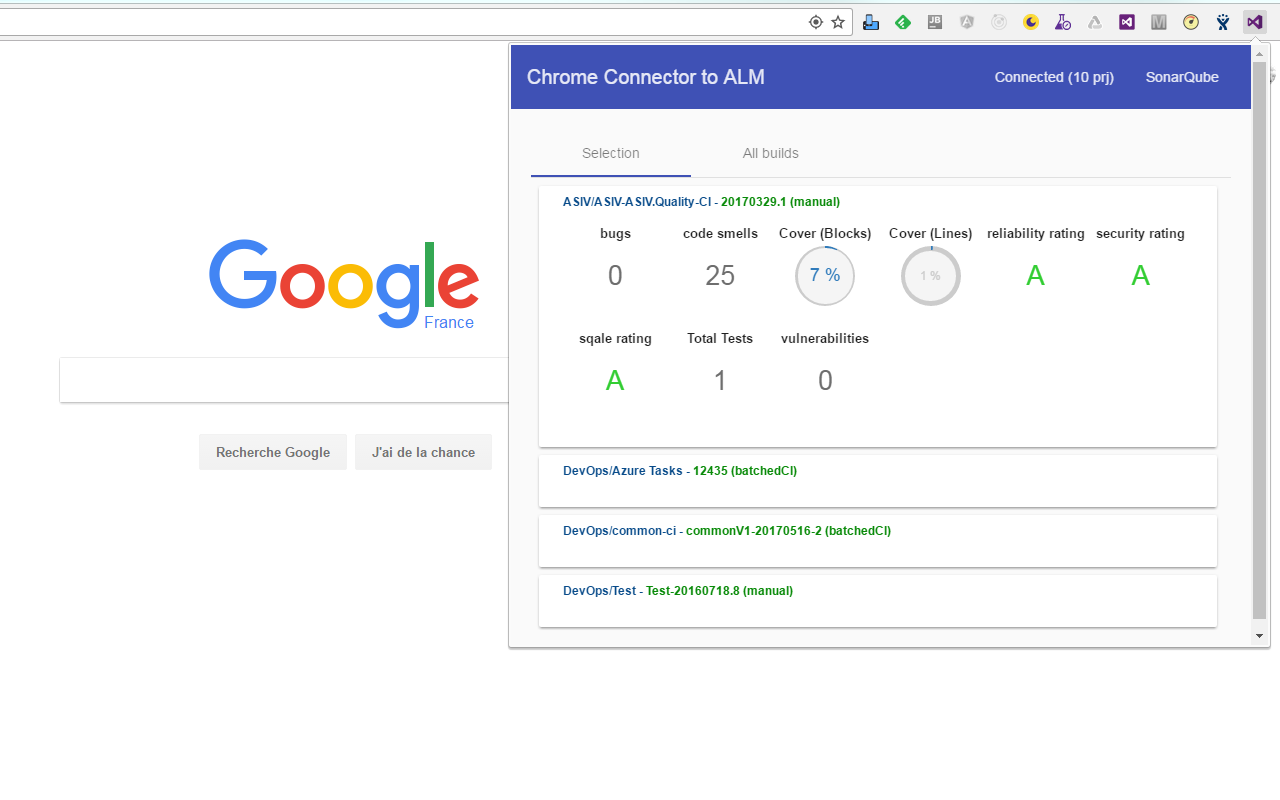Click the security rating A grade
This screenshot has width=1280, height=800.
tap(1140, 276)
